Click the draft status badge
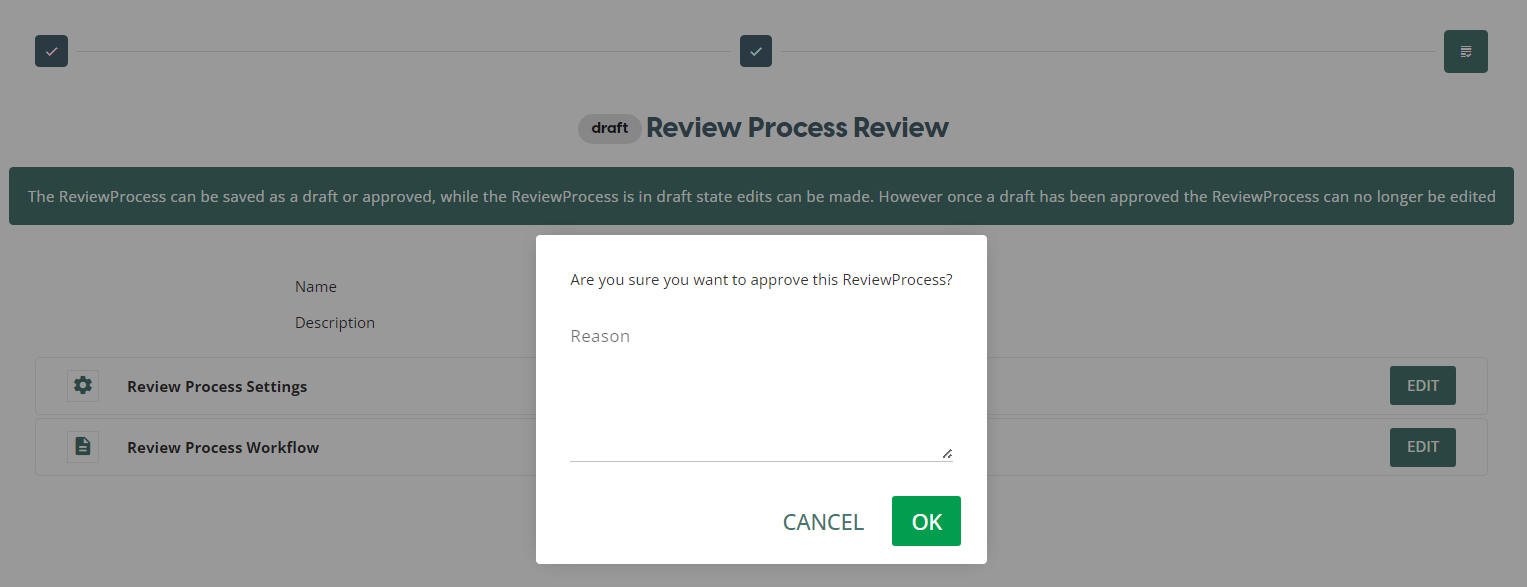This screenshot has width=1527, height=587. point(609,128)
